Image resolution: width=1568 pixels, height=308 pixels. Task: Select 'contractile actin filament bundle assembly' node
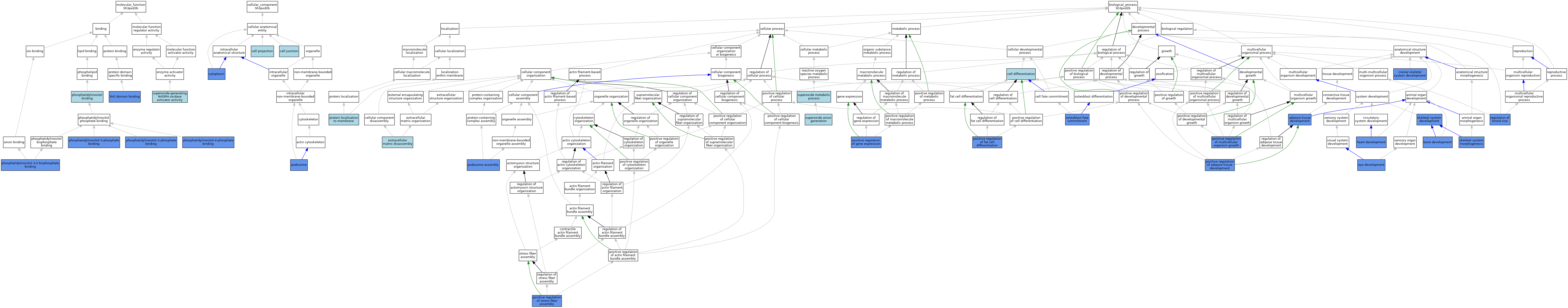pyautogui.click(x=568, y=233)
